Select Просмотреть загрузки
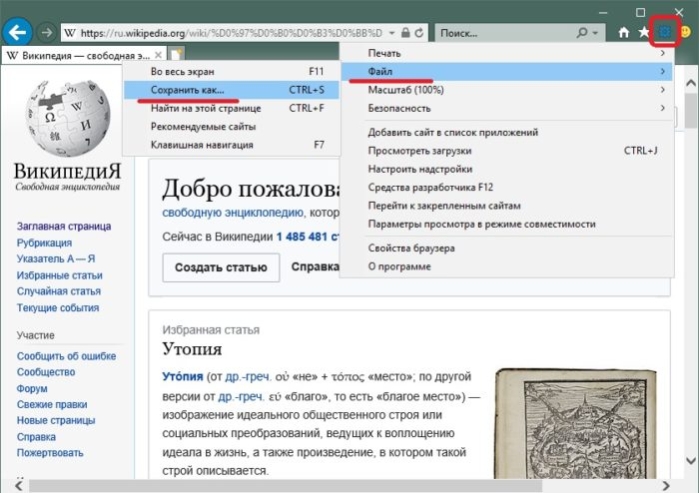The image size is (699, 493). pos(507,151)
